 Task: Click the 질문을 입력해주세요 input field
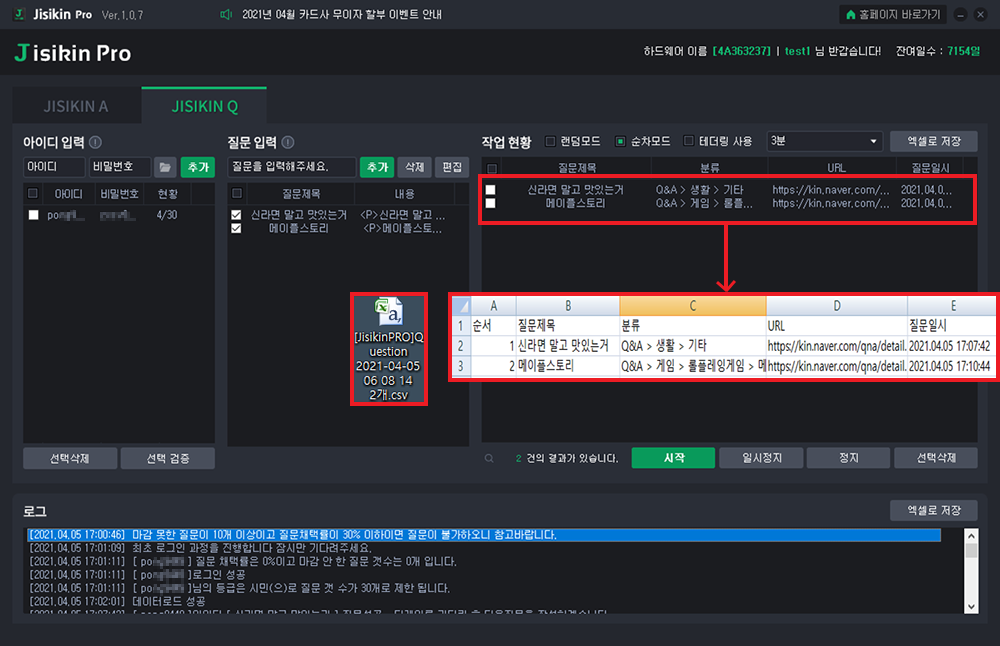292,167
